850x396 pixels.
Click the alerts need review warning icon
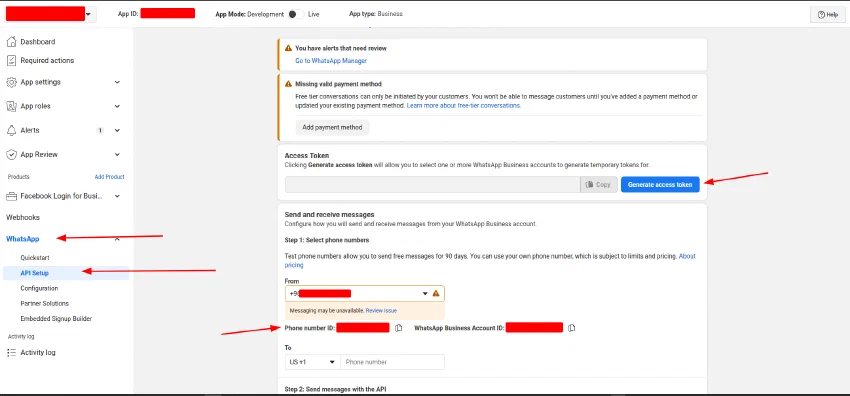pyautogui.click(x=288, y=48)
